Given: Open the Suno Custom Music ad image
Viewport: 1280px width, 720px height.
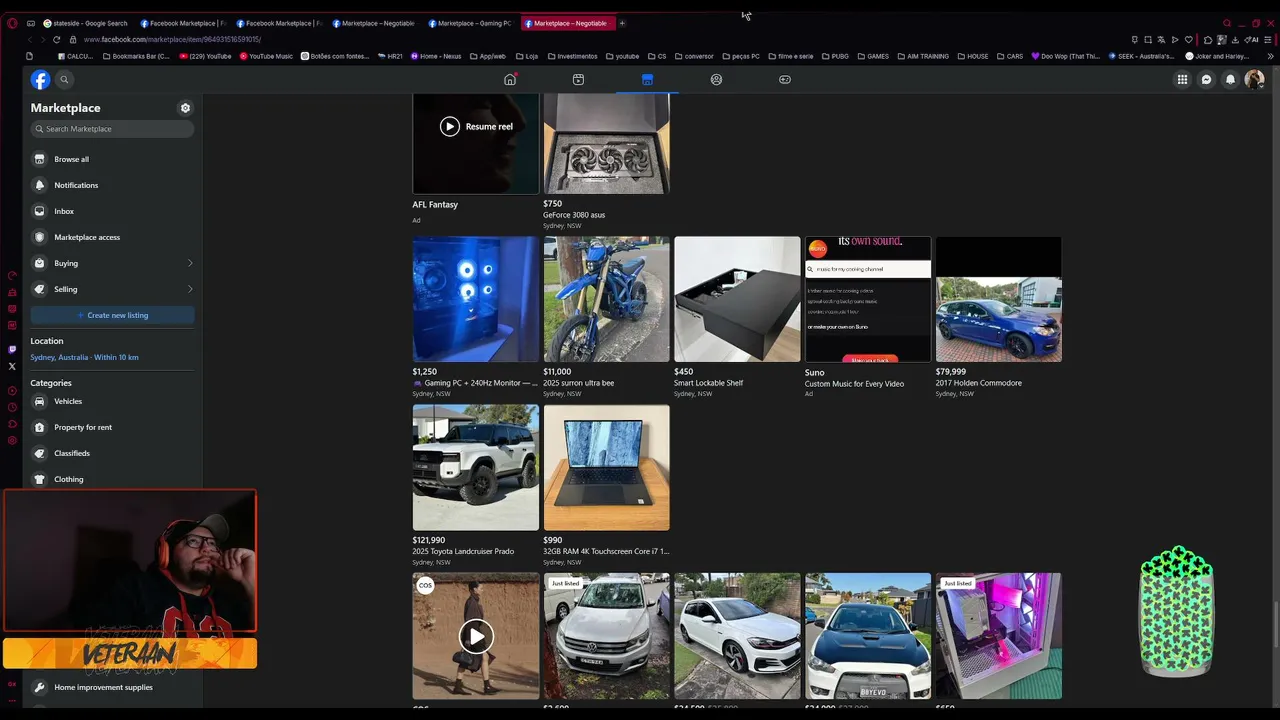Looking at the screenshot, I should point(868,299).
